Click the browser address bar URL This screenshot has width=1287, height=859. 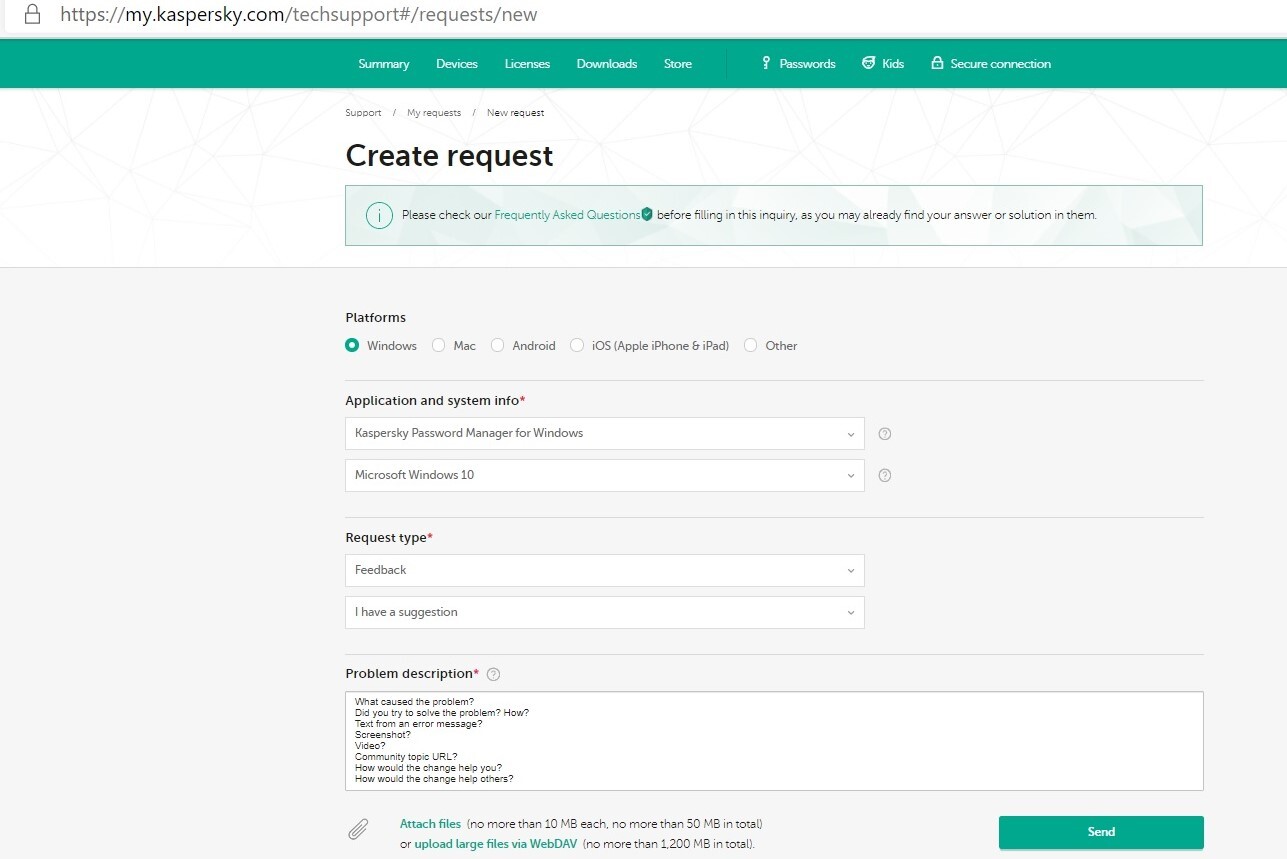pyautogui.click(x=299, y=15)
